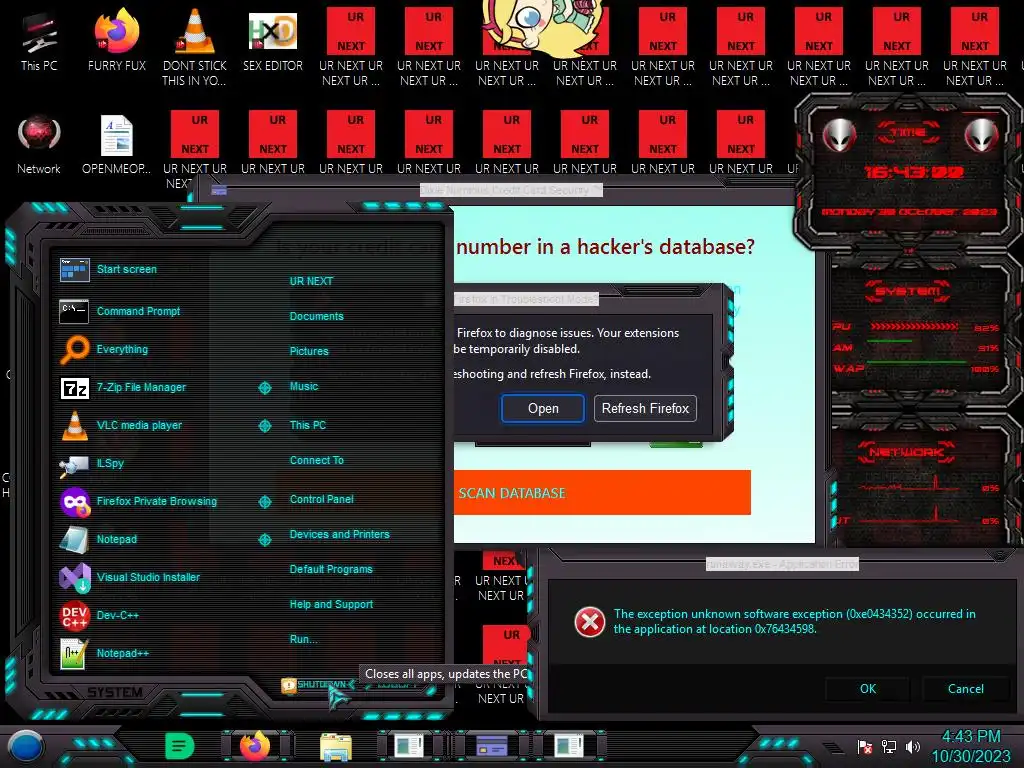Open the network tray icon

[889, 746]
